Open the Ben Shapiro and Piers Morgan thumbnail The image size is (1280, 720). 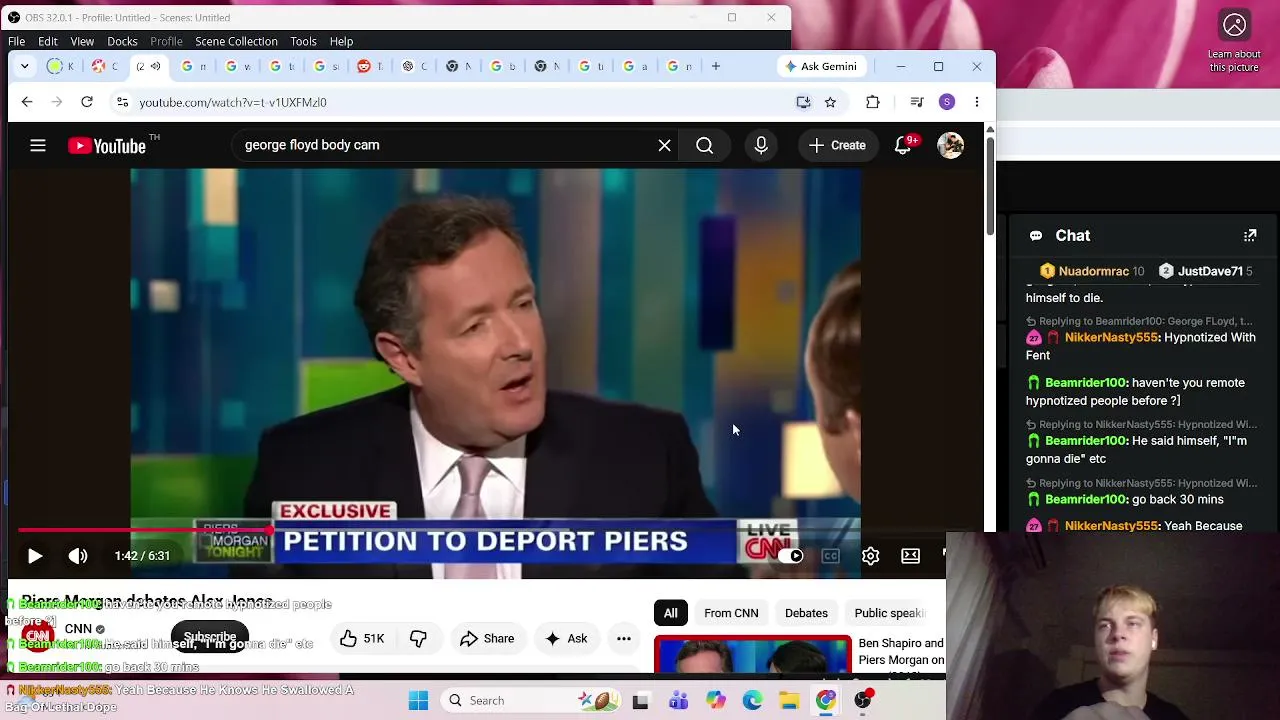753,655
